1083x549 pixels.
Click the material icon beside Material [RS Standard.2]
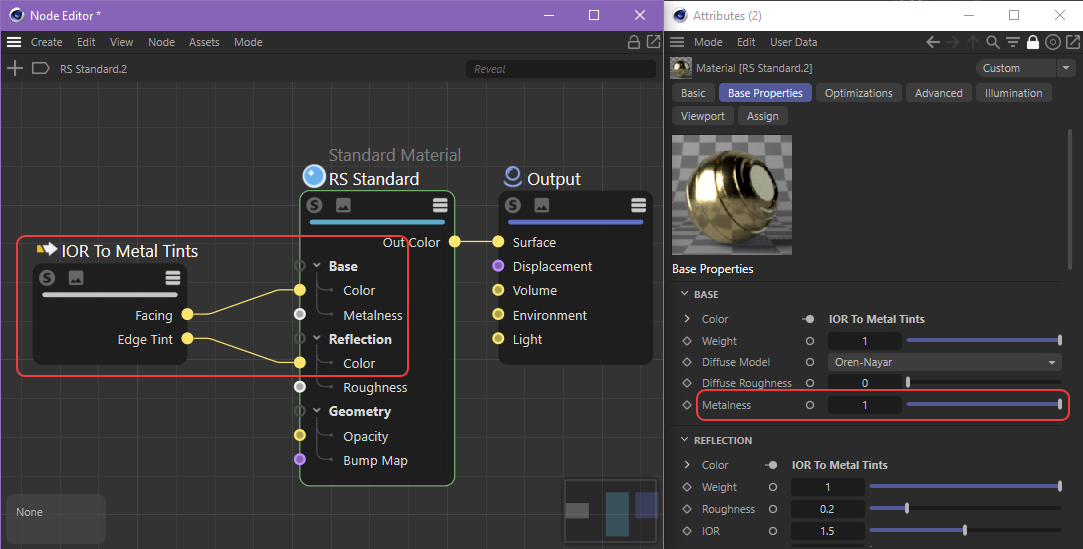[x=681, y=68]
